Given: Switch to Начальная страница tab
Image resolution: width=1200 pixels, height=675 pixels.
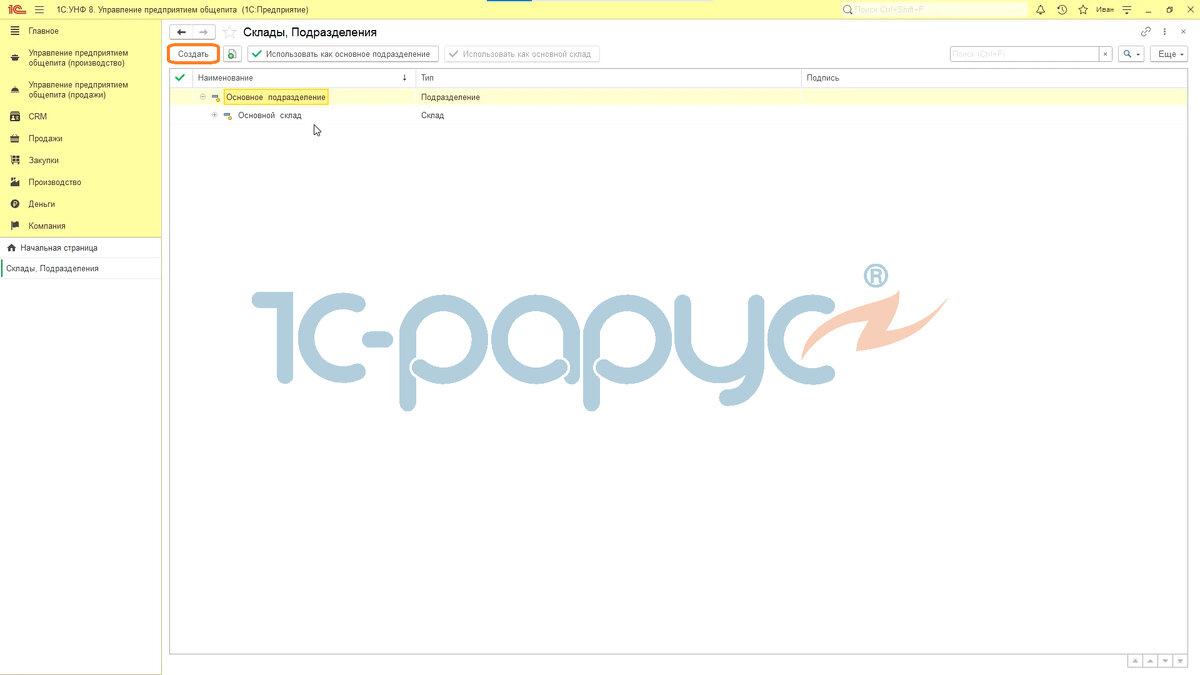Looking at the screenshot, I should pos(80,247).
